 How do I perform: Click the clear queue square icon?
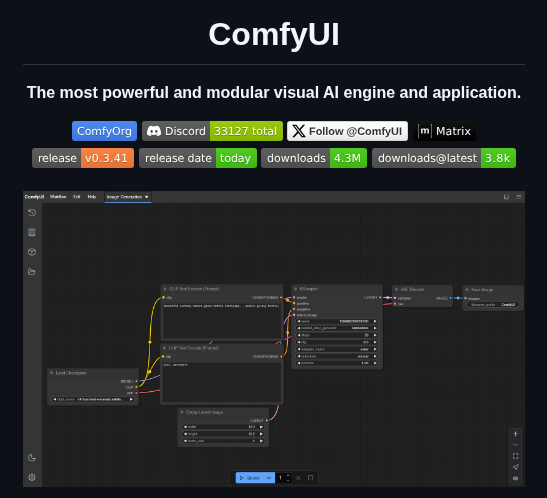310,478
